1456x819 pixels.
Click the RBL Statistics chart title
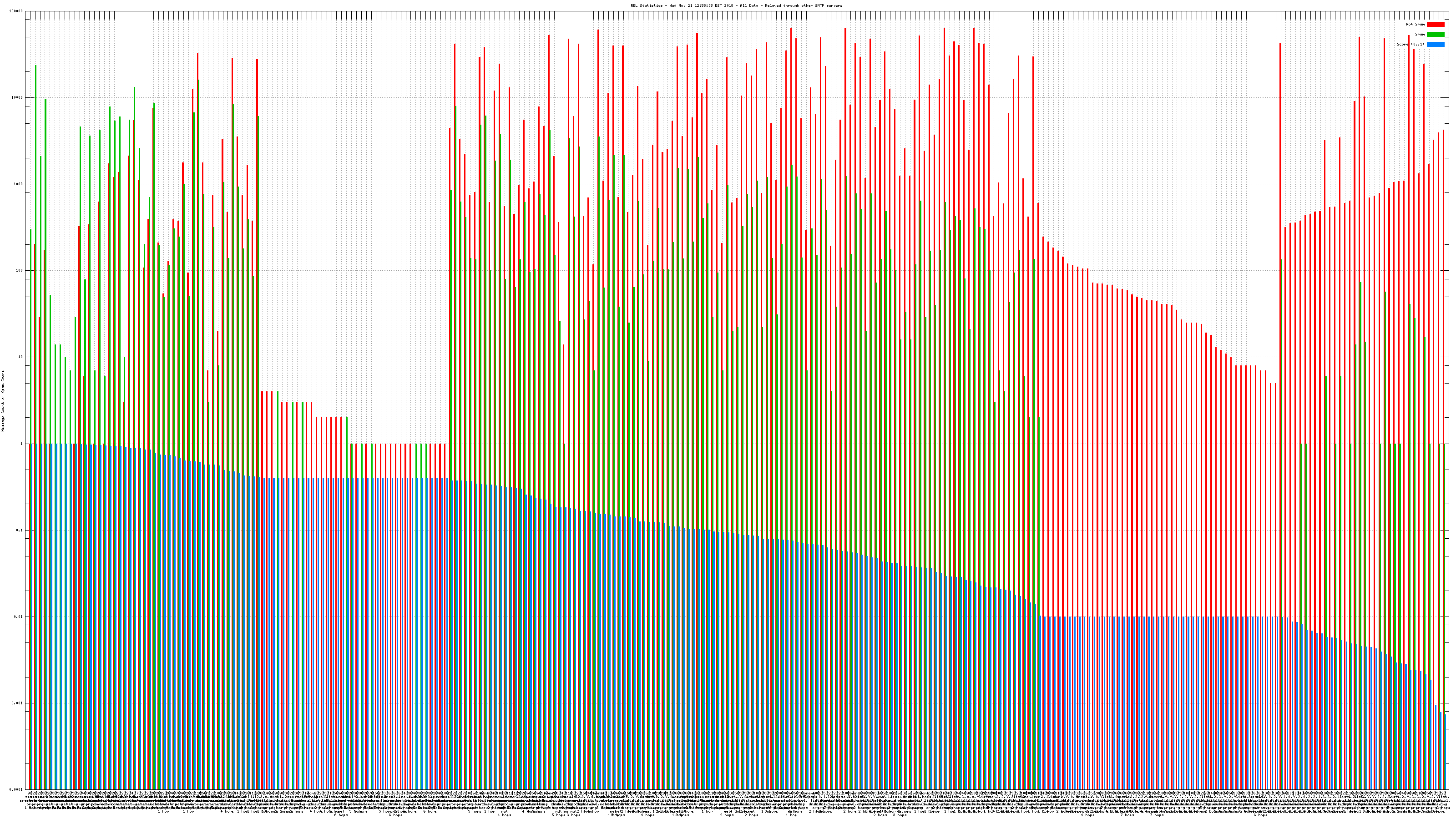736,5
